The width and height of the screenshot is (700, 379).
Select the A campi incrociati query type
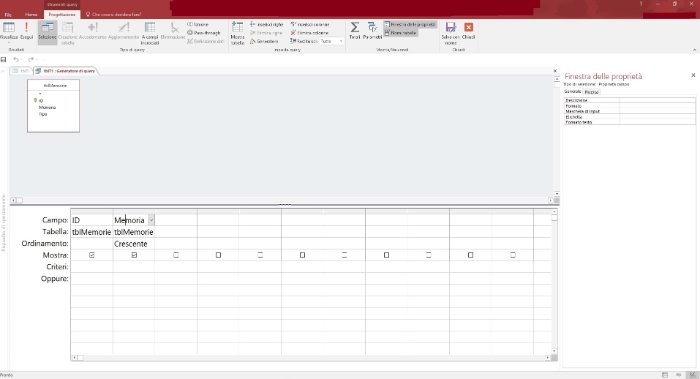coord(150,33)
